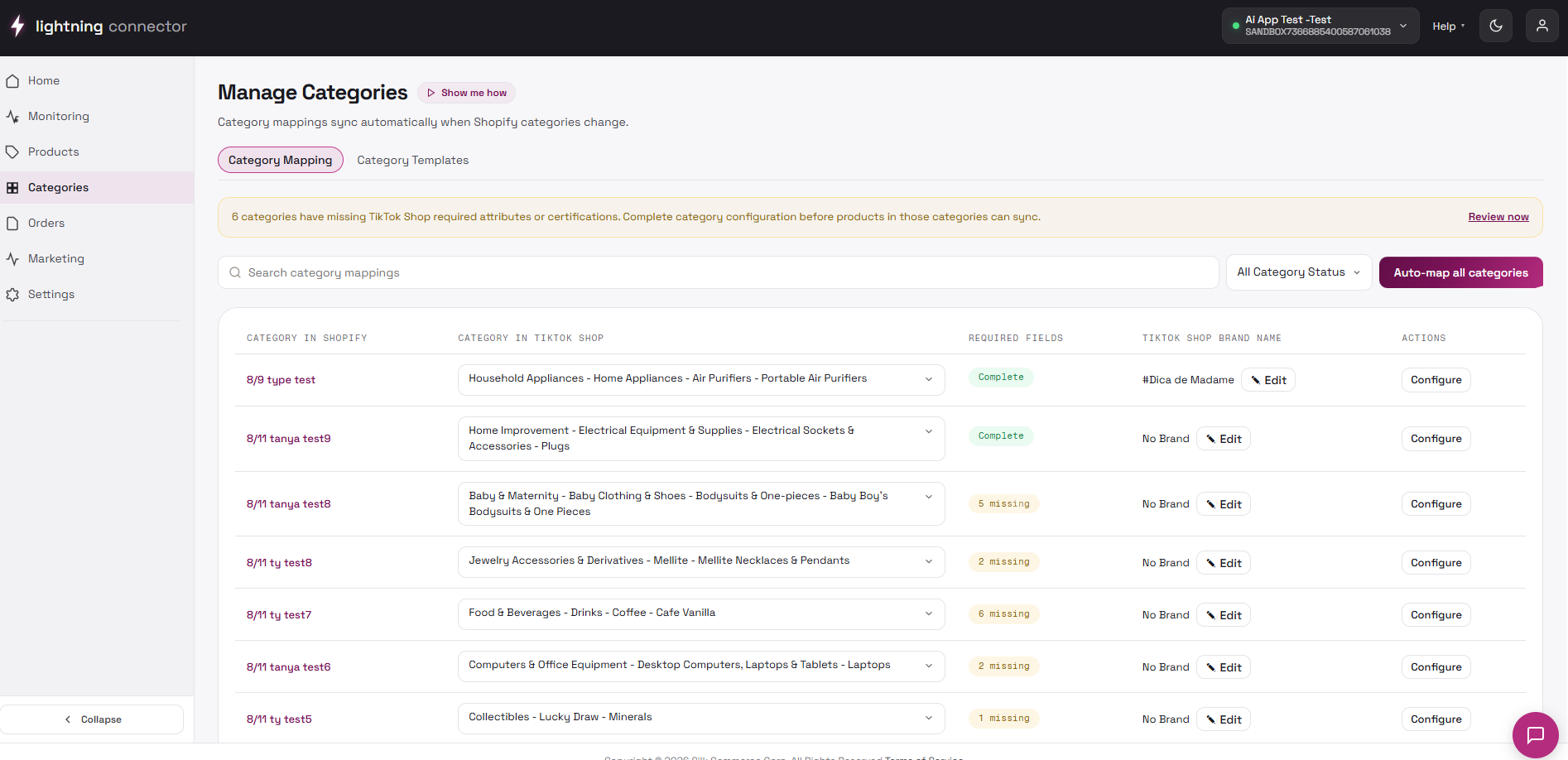
Task: Switch to Category Templates tab
Action: (412, 160)
